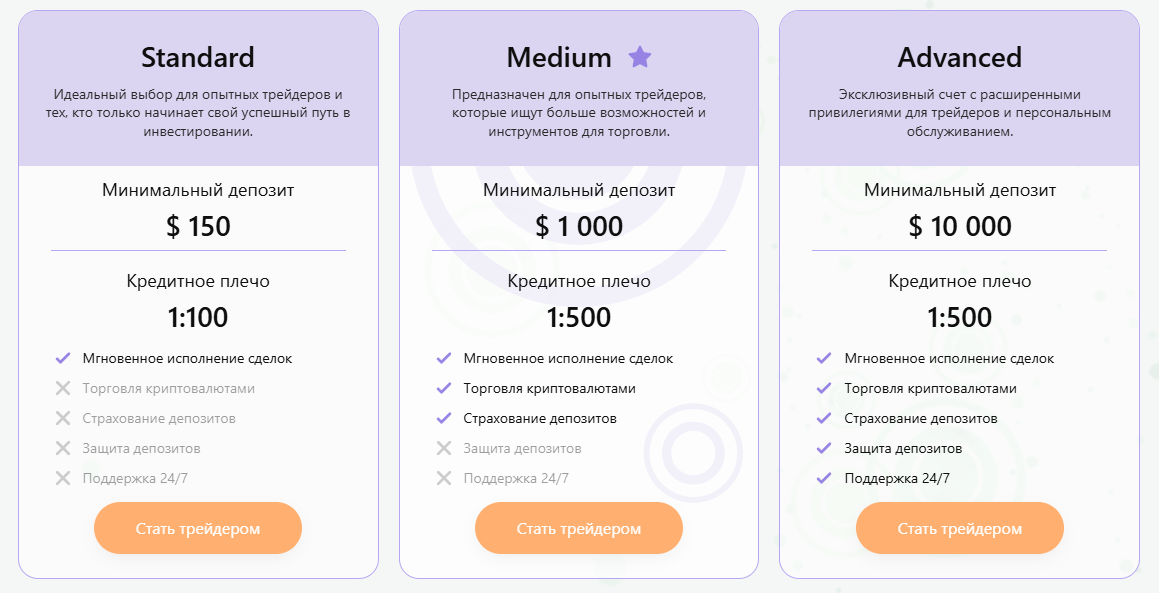Screen dimensions: 1159x593
Task: Click the Medium plan description text
Action: click(x=579, y=113)
